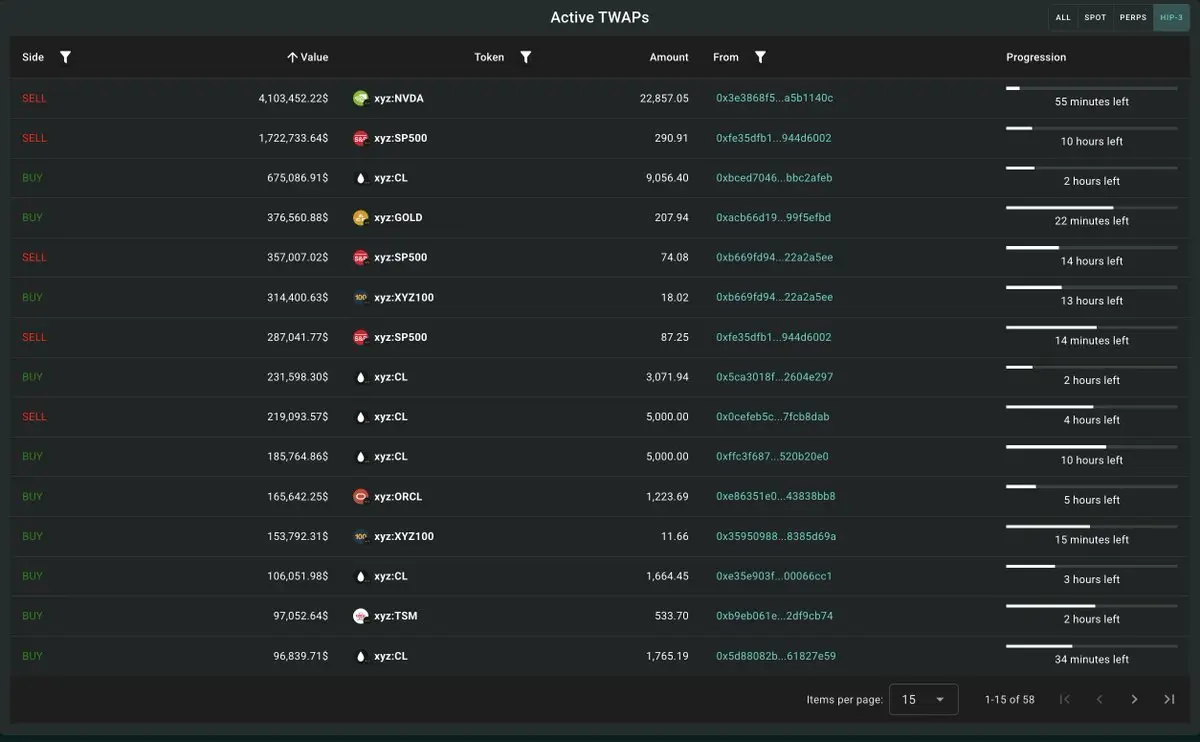This screenshot has width=1200, height=742.
Task: Click the xyz:TSM token name
Action: [396, 616]
